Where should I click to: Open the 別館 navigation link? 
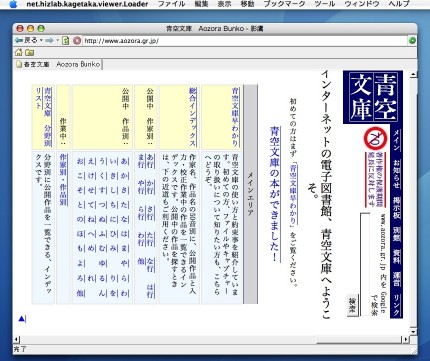tap(396, 235)
